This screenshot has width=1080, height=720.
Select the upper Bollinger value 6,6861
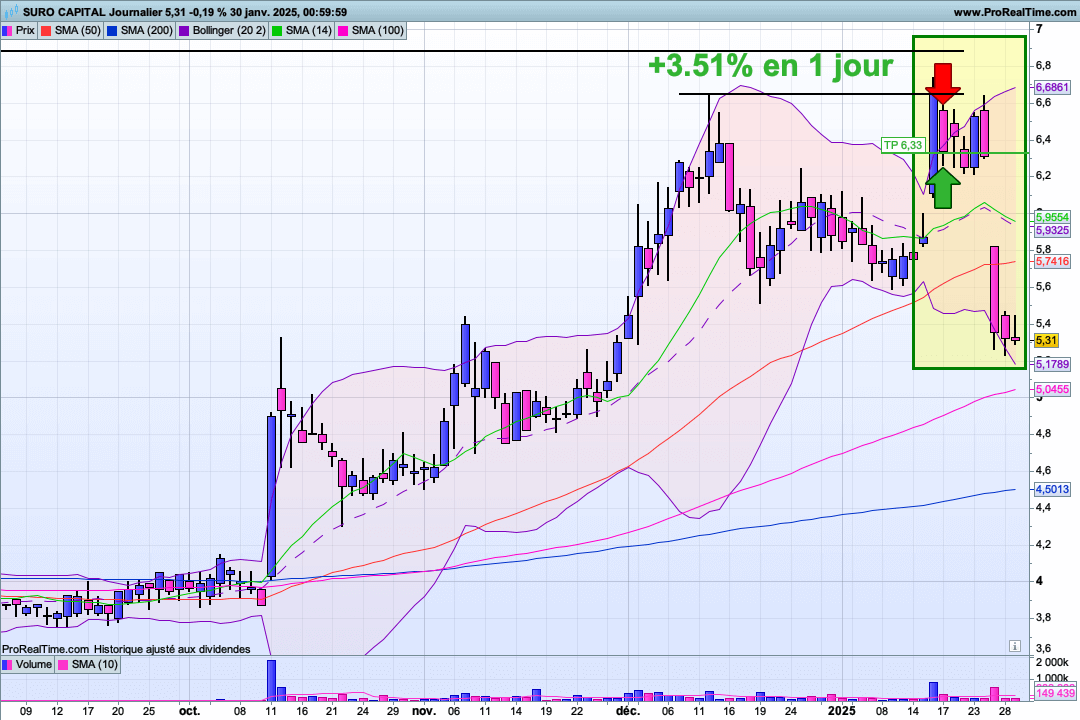coord(1052,88)
